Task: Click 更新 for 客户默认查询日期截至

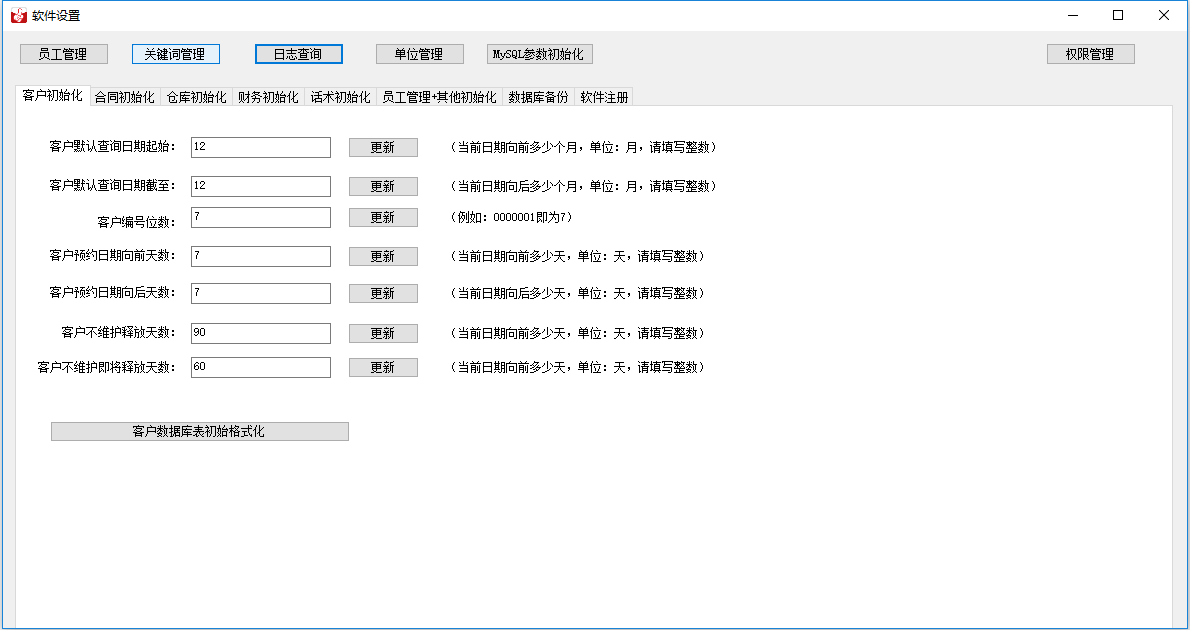Action: pos(383,186)
